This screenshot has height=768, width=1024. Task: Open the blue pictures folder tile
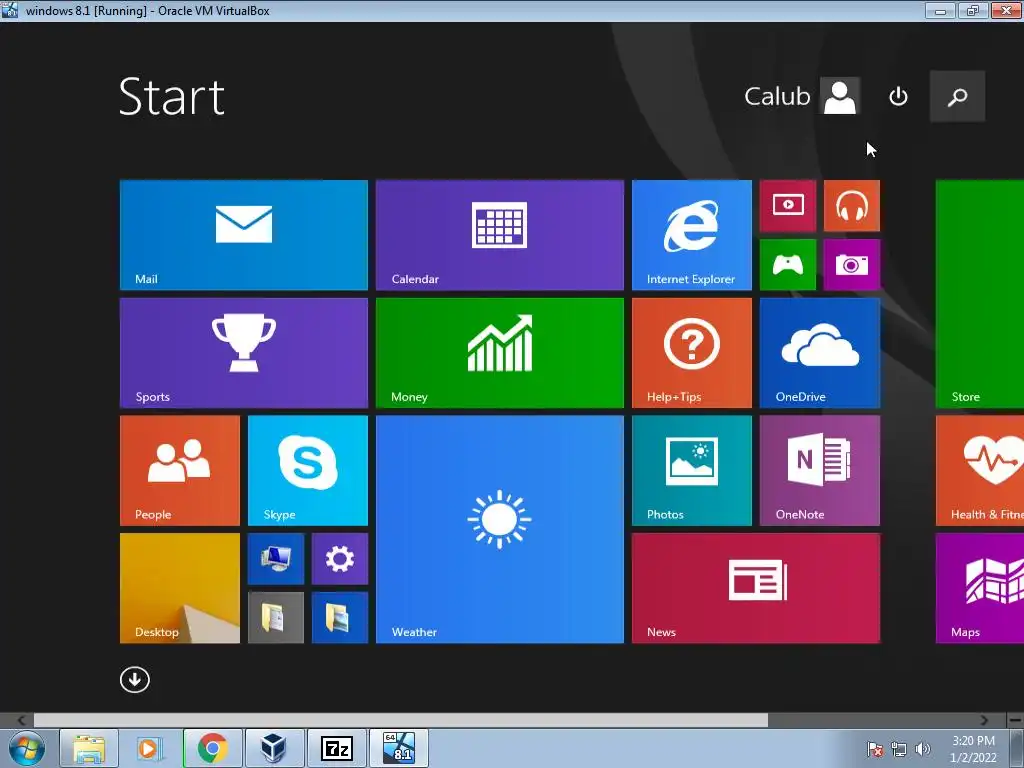(x=340, y=617)
